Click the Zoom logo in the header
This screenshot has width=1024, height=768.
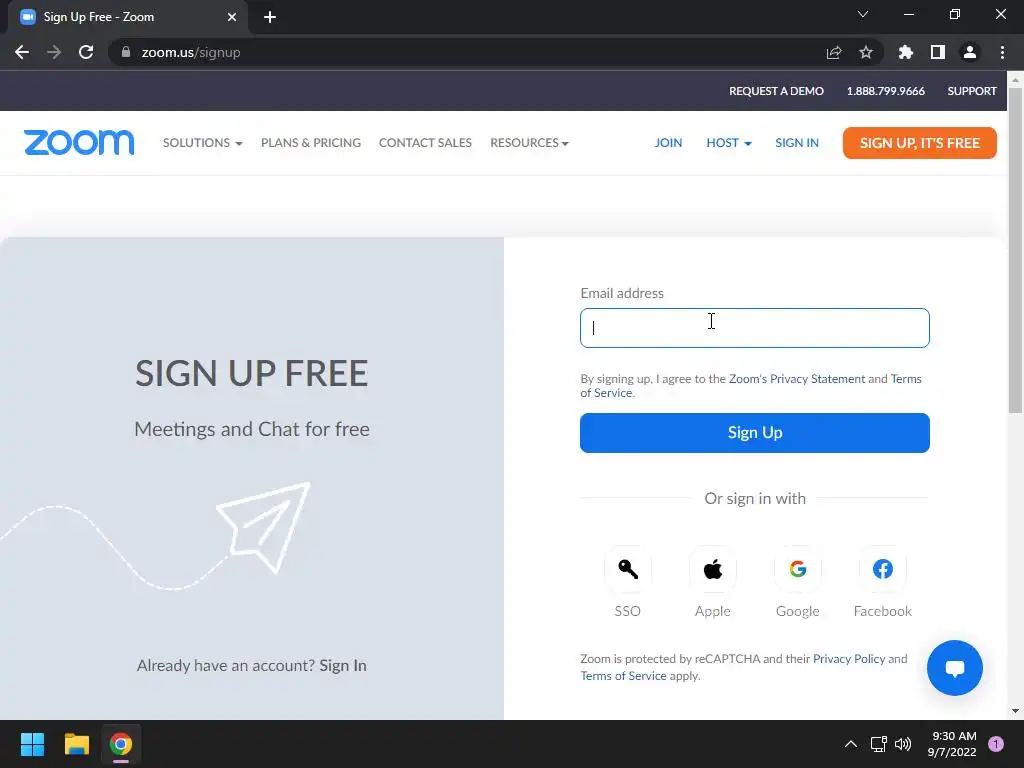point(79,142)
